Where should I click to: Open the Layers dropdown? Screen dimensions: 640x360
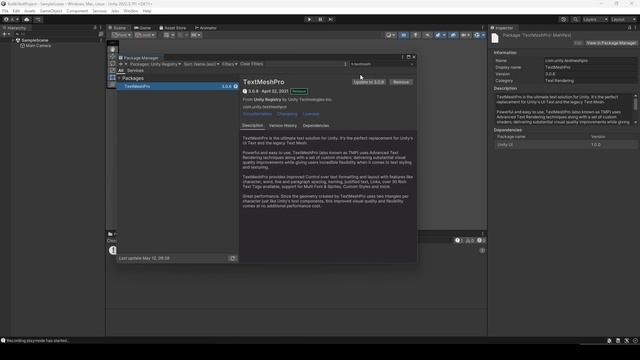tap(595, 19)
